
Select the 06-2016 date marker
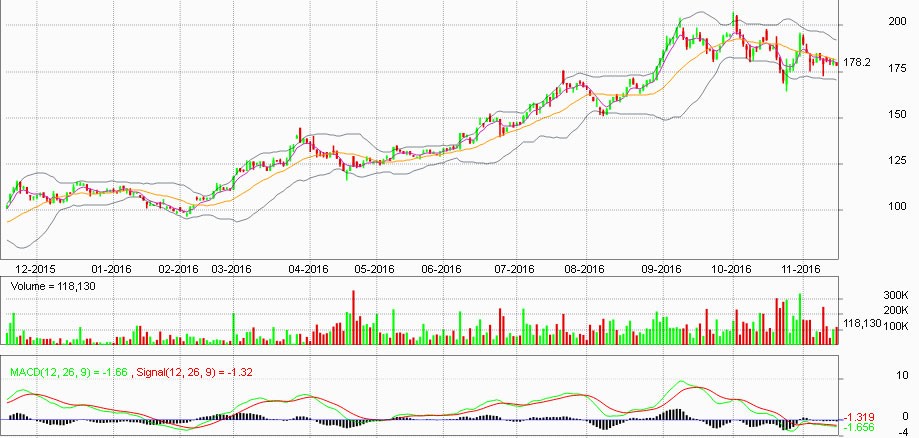pos(440,269)
